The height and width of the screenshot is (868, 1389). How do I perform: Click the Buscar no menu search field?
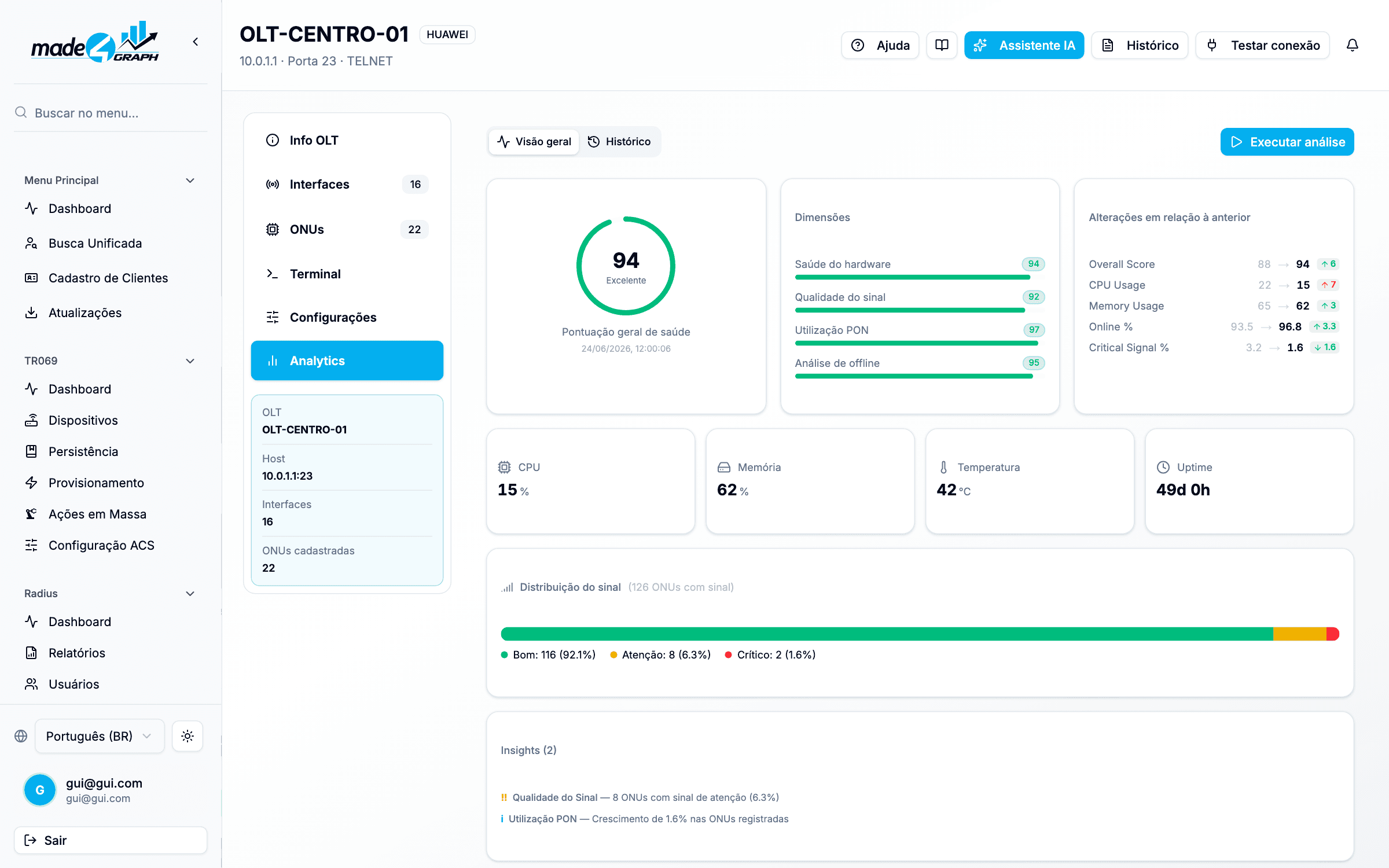110,113
